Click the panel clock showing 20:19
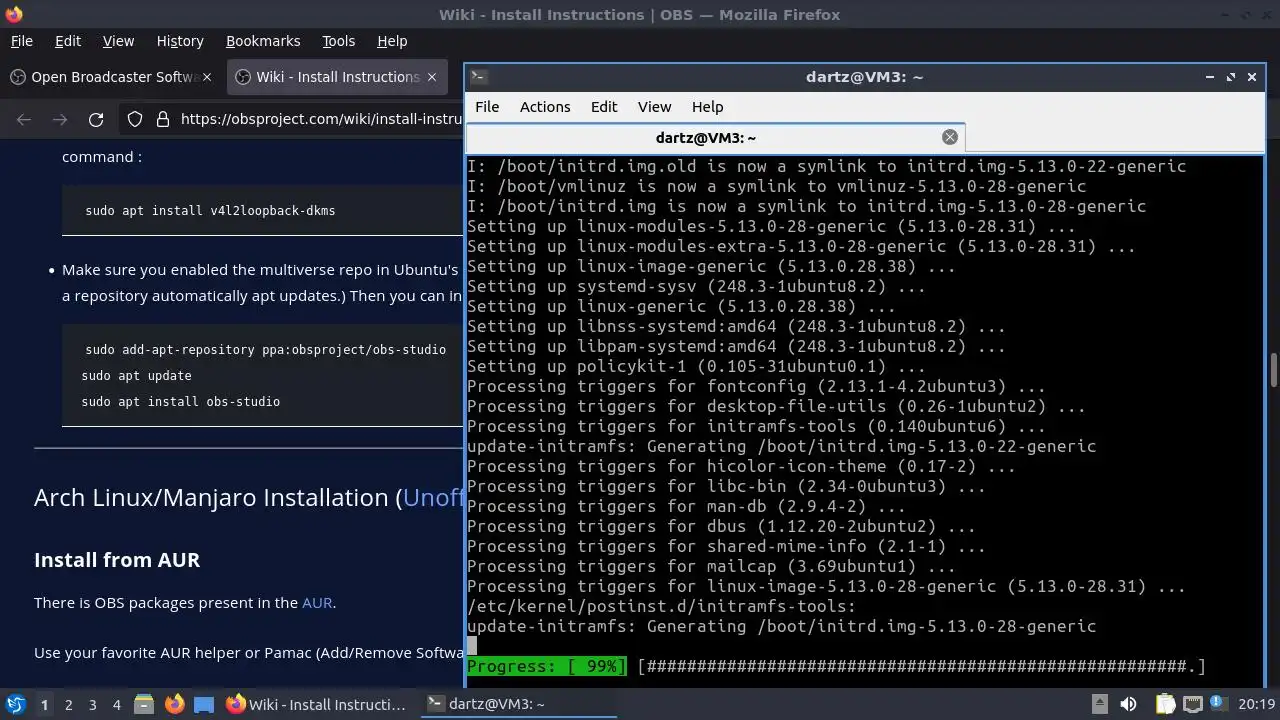1280x720 pixels. (1256, 704)
